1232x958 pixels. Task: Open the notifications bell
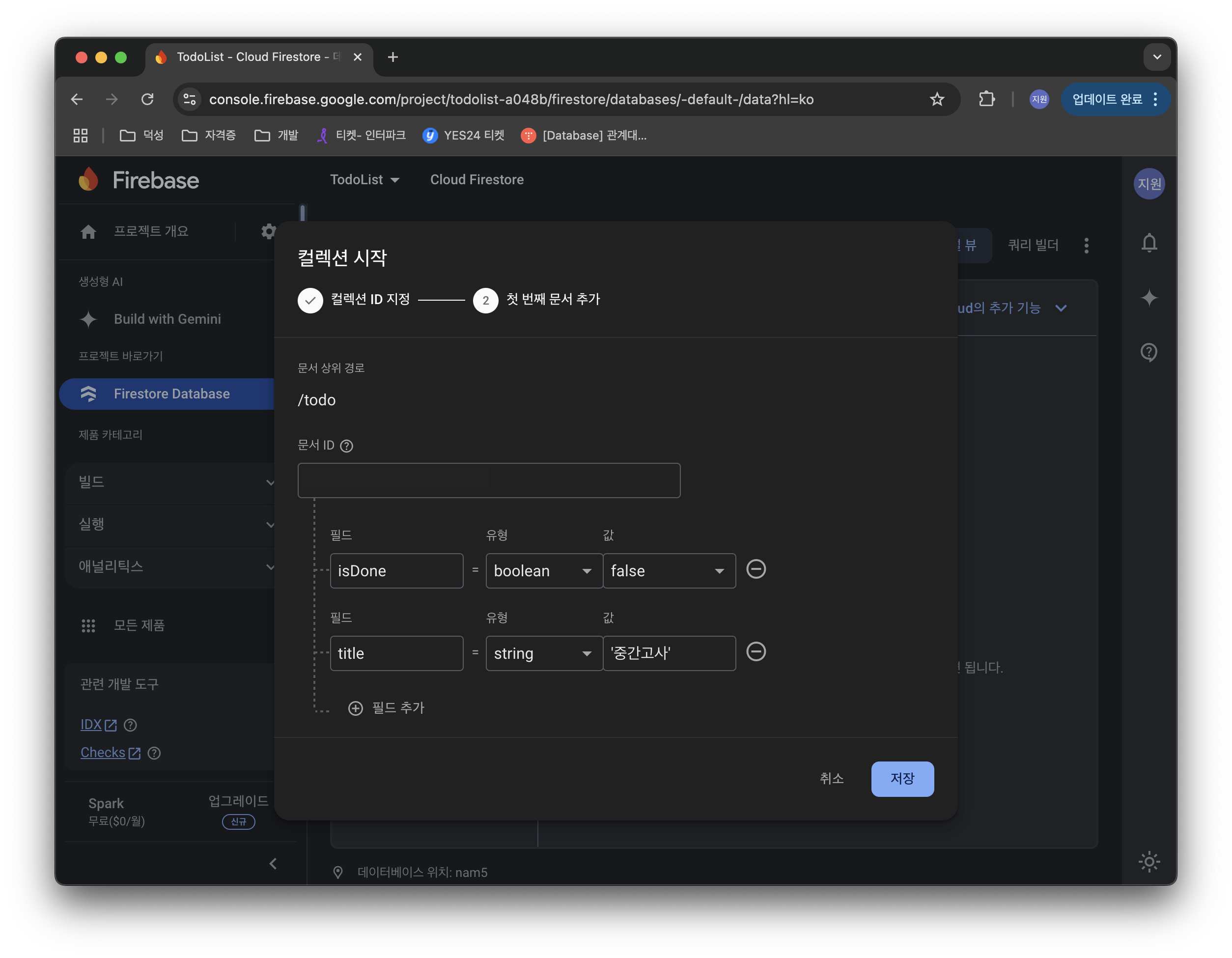[x=1148, y=243]
